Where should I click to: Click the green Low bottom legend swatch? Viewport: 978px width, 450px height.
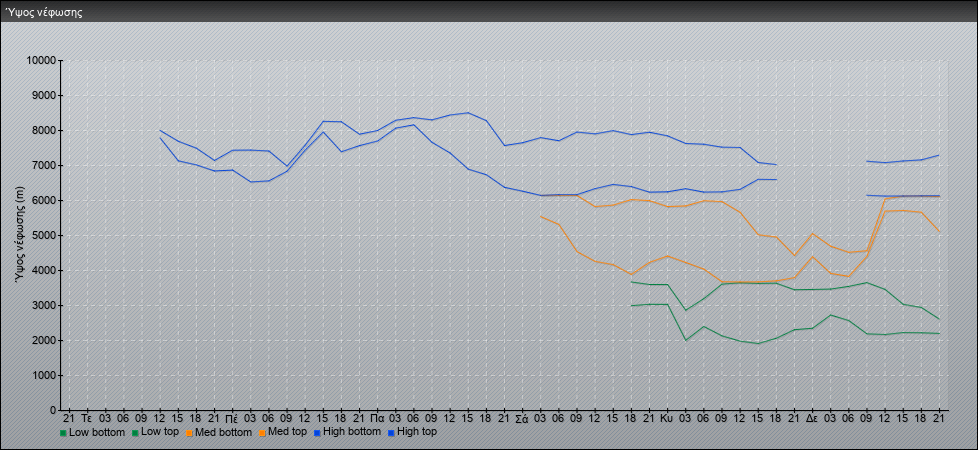(64, 433)
